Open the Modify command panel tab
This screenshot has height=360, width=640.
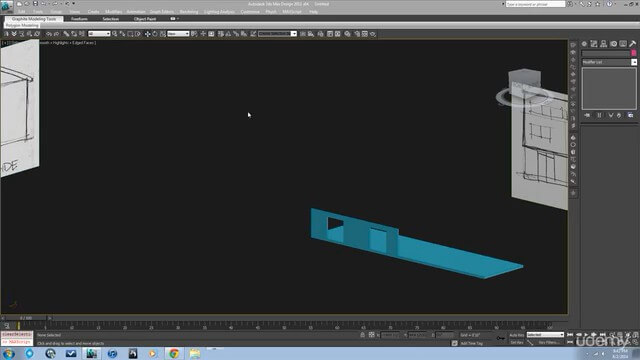[594, 44]
